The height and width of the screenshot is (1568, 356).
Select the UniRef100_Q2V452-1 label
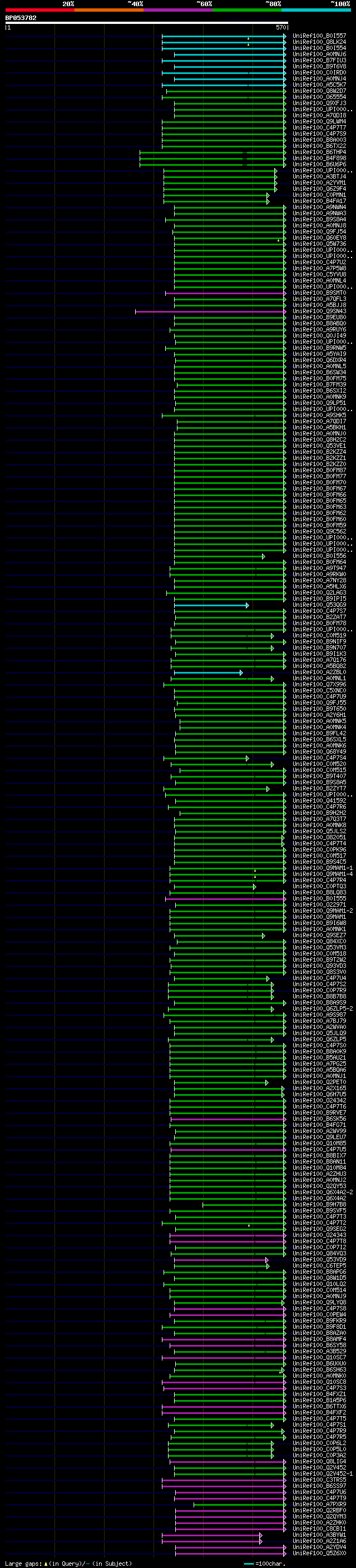coord(323,1473)
